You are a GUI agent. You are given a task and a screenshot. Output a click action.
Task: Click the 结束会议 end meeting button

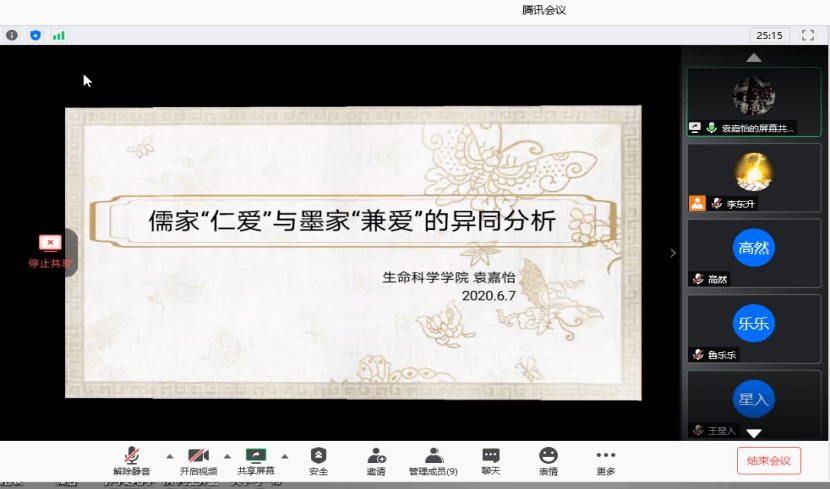click(x=768, y=460)
